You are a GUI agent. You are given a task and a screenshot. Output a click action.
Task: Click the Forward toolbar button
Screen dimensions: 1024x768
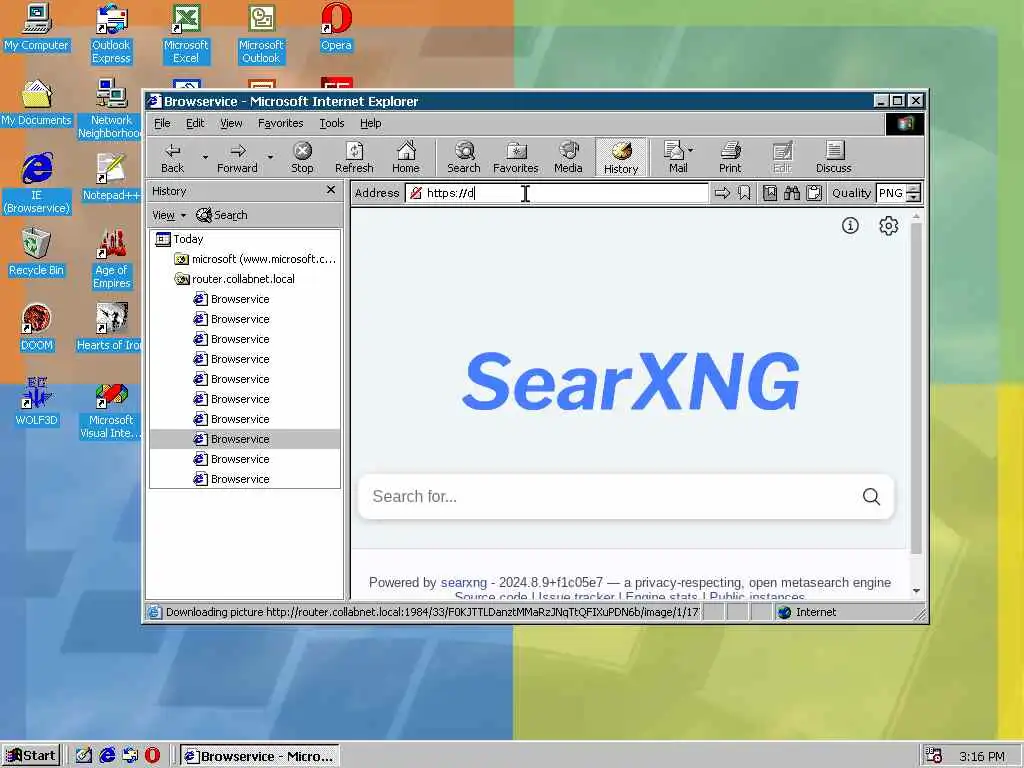[237, 157]
